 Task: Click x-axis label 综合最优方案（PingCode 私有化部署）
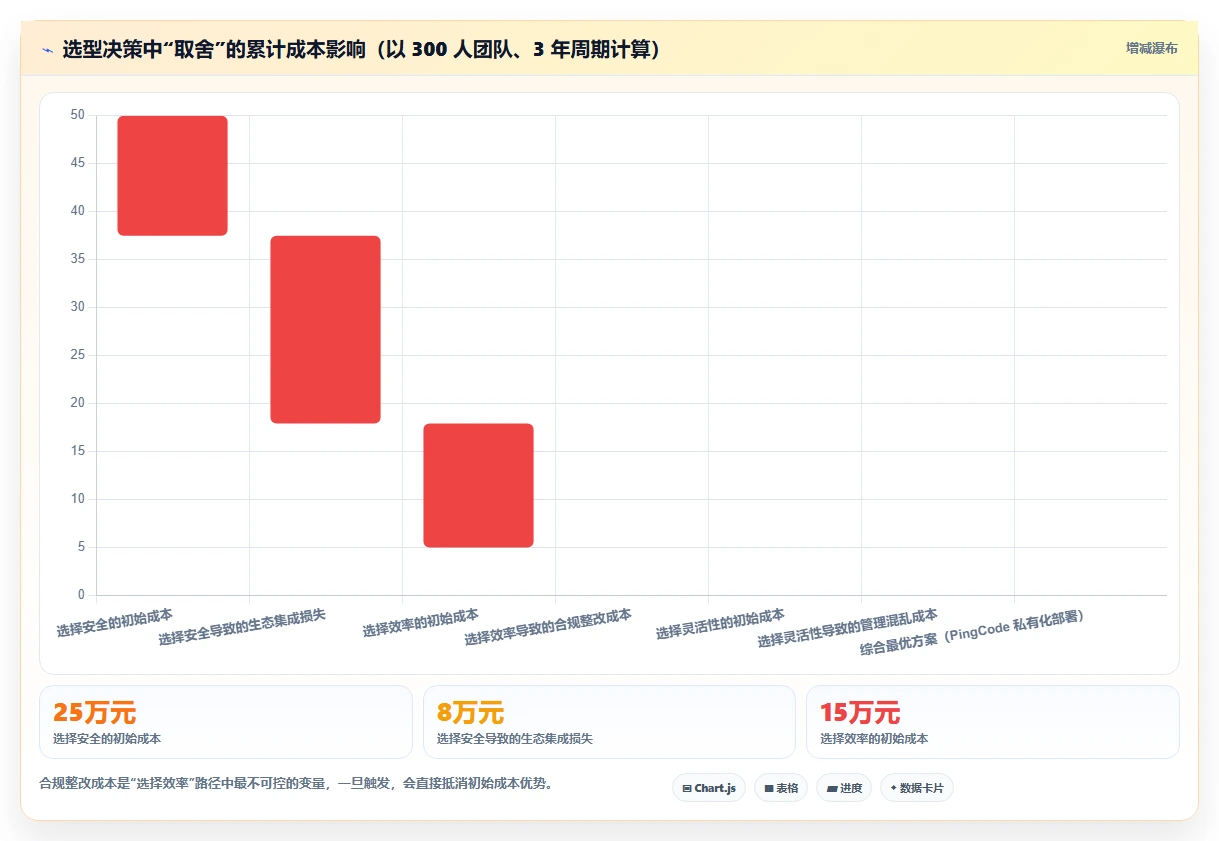coord(973,632)
